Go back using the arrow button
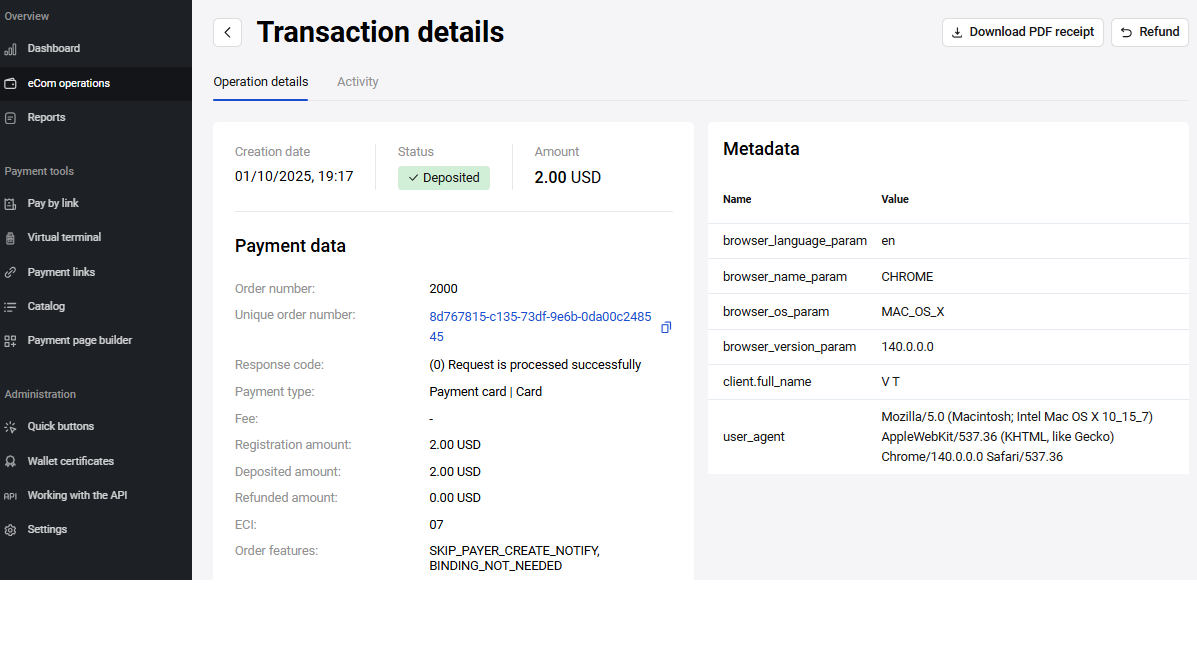 coord(227,32)
